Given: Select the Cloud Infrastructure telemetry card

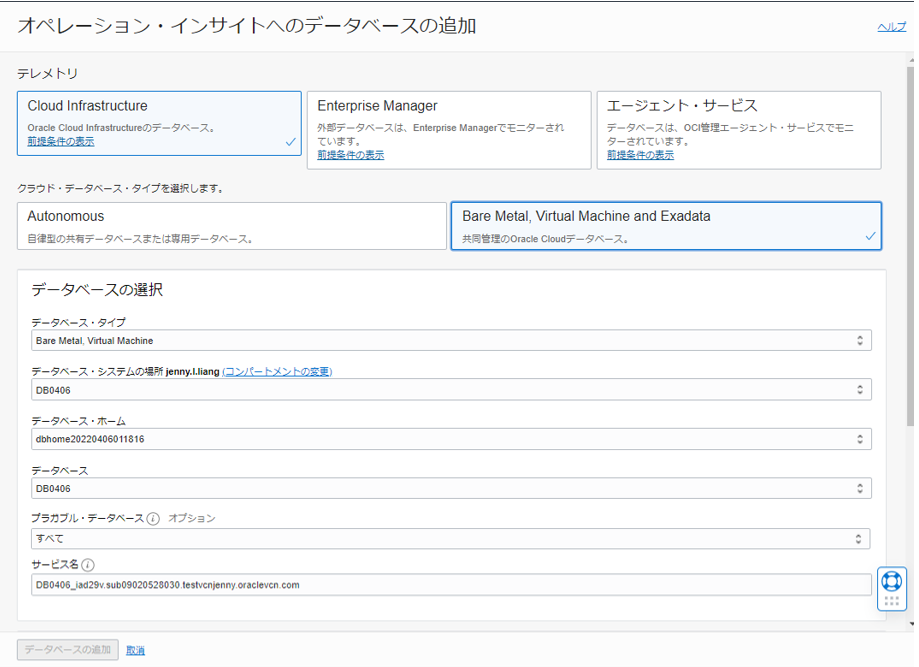Looking at the screenshot, I should pos(159,121).
